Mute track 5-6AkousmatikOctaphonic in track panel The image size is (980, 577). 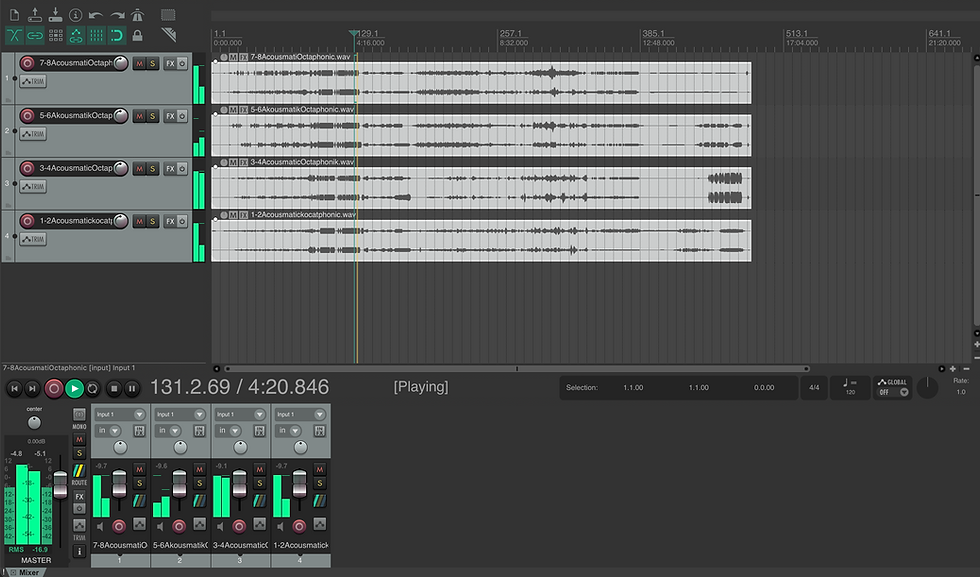coord(139,116)
